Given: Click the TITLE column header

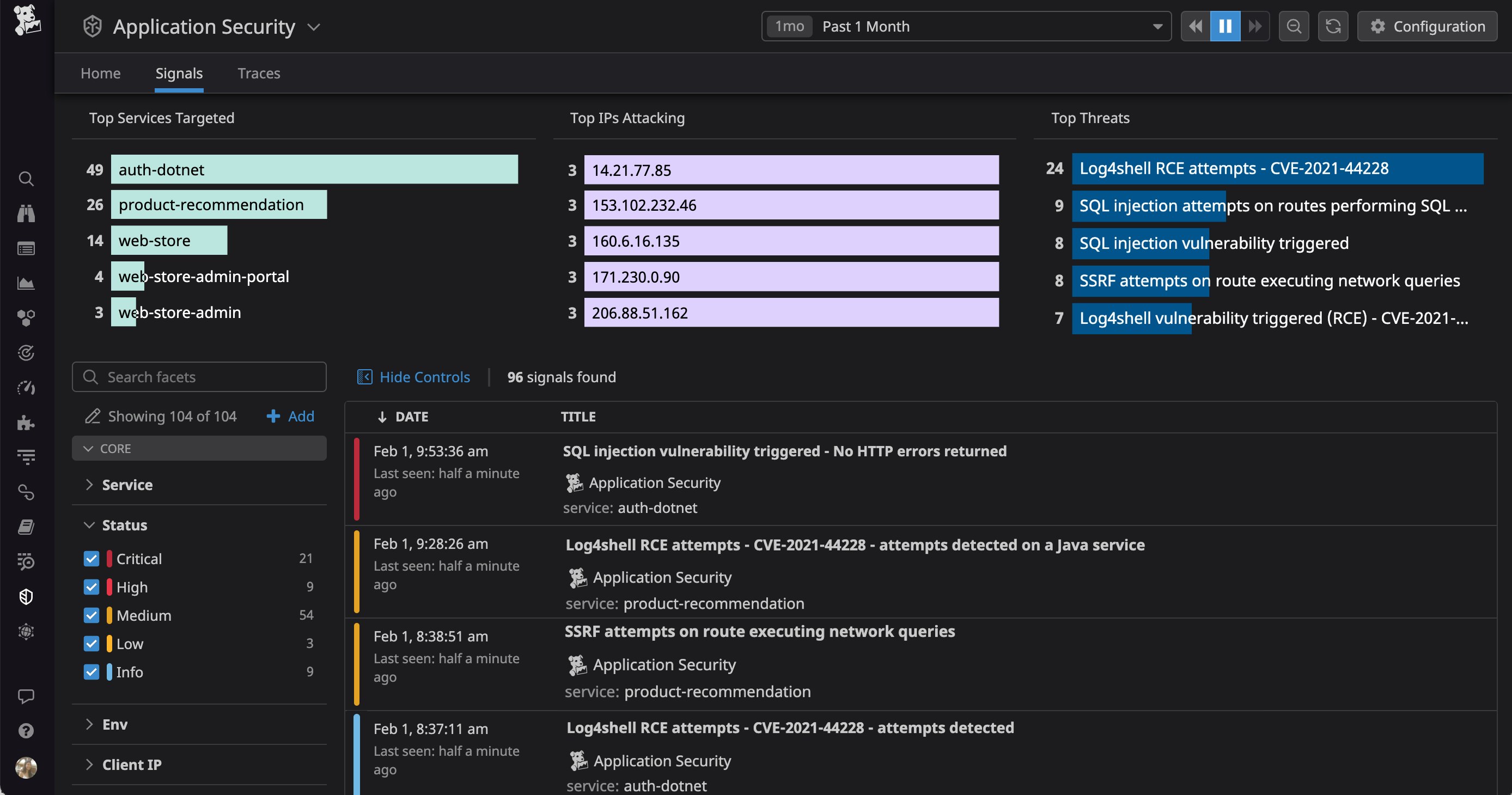Looking at the screenshot, I should pyautogui.click(x=578, y=417).
